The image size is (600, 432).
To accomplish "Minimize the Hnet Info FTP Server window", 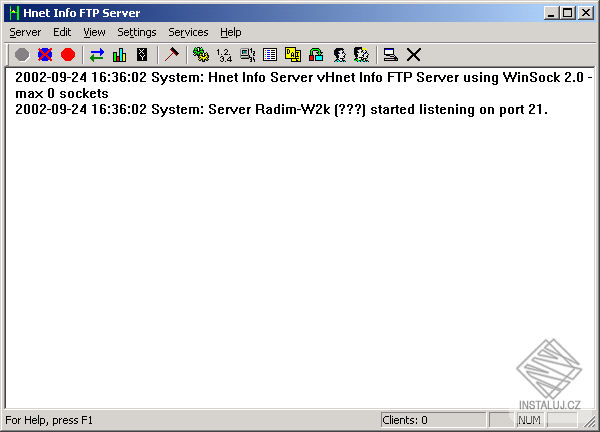I will (551, 13).
